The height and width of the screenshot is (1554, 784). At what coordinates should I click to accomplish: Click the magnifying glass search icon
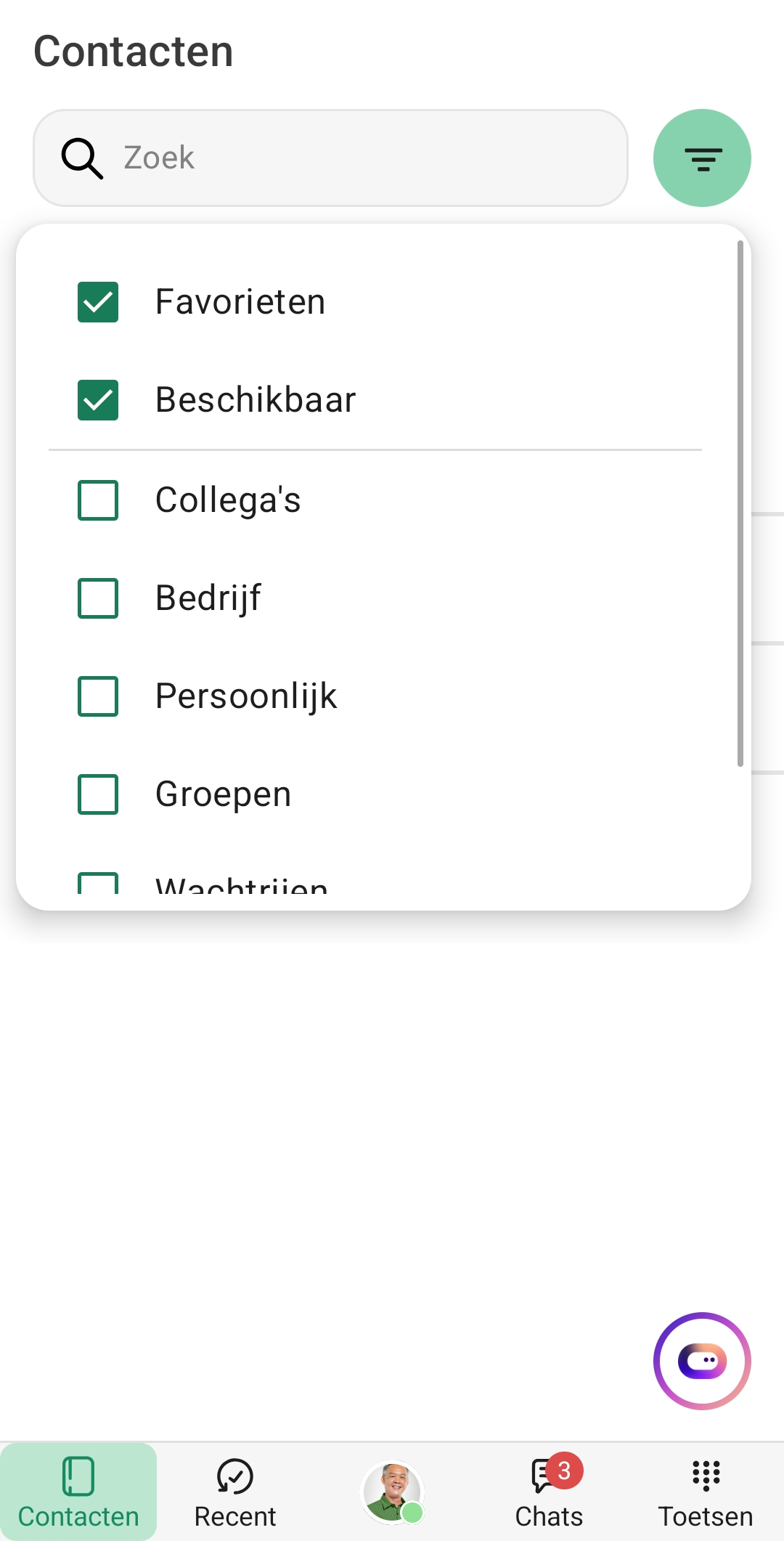click(81, 158)
